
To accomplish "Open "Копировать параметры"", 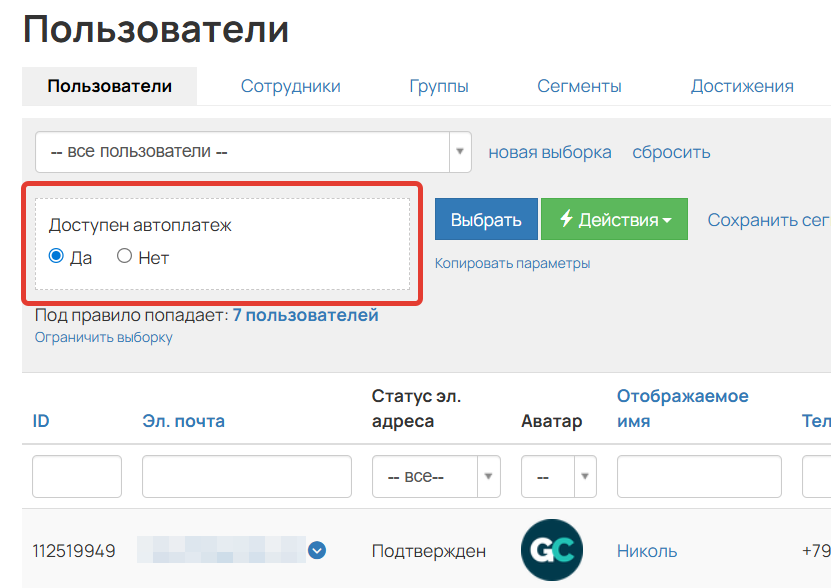I will tap(513, 261).
